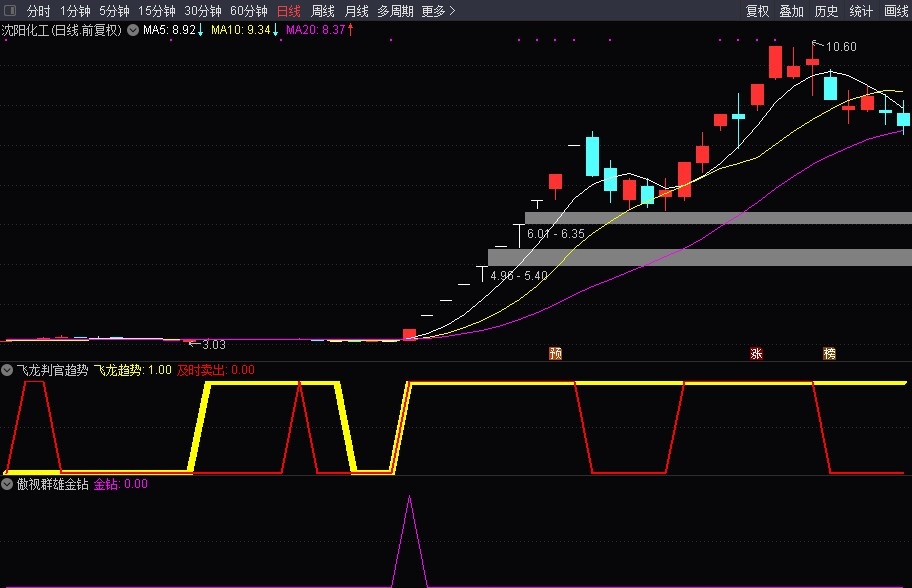Screen dimensions: 912x588
Task: Switch to 5分钟 chart period
Action: (114, 11)
